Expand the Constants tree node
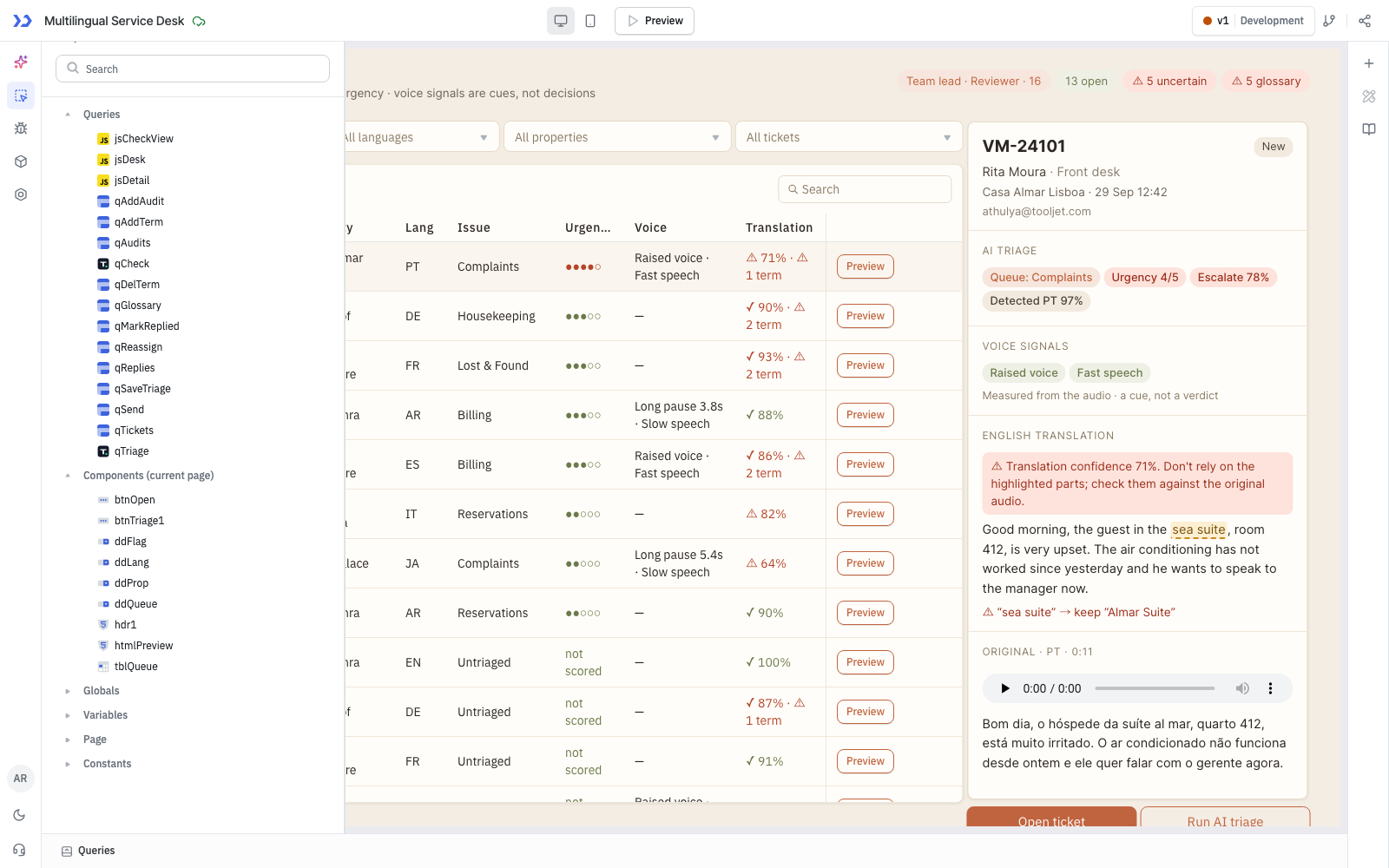Image resolution: width=1389 pixels, height=868 pixels. point(68,764)
